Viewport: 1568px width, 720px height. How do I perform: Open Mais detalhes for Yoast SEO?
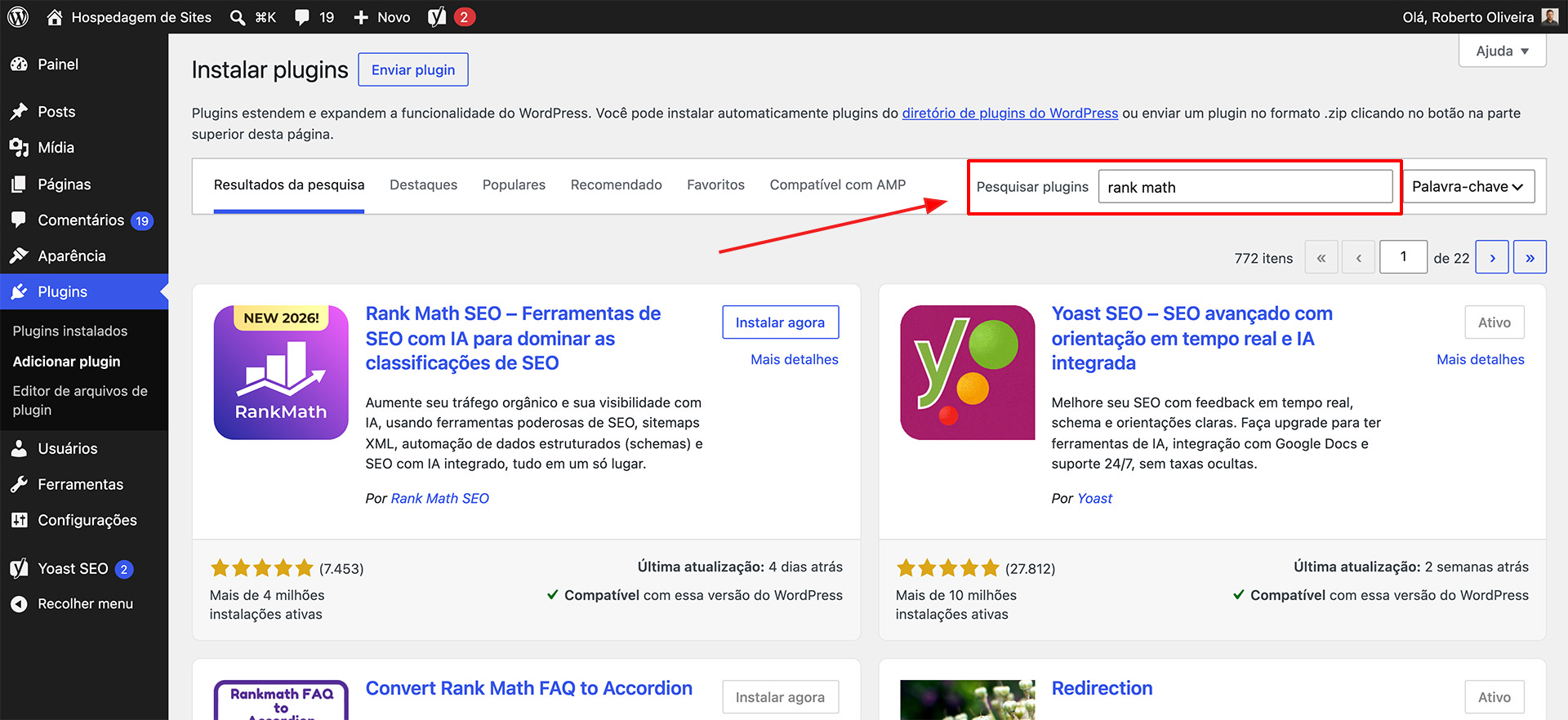coord(1481,359)
